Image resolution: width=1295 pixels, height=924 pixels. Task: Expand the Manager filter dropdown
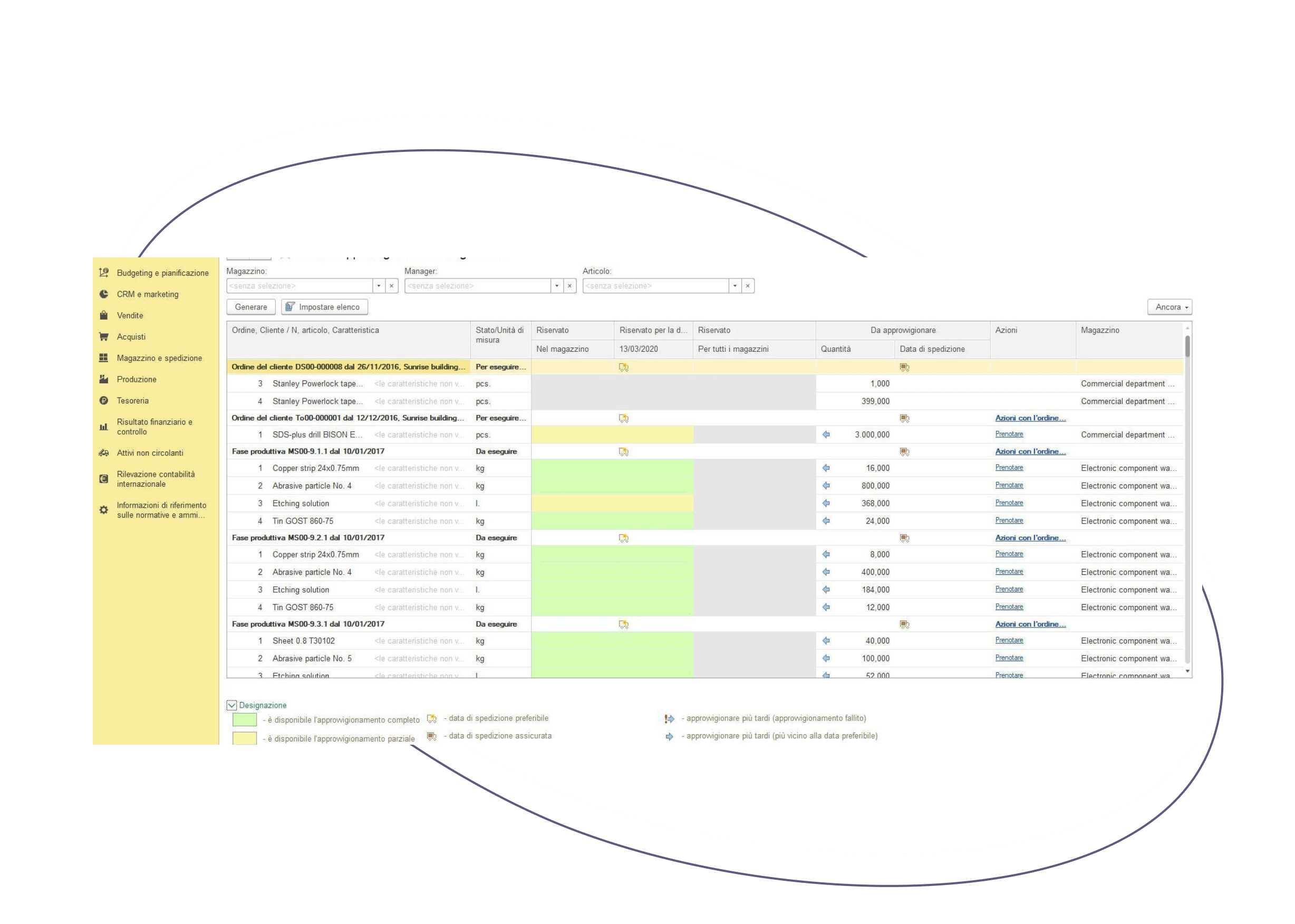pyautogui.click(x=557, y=286)
